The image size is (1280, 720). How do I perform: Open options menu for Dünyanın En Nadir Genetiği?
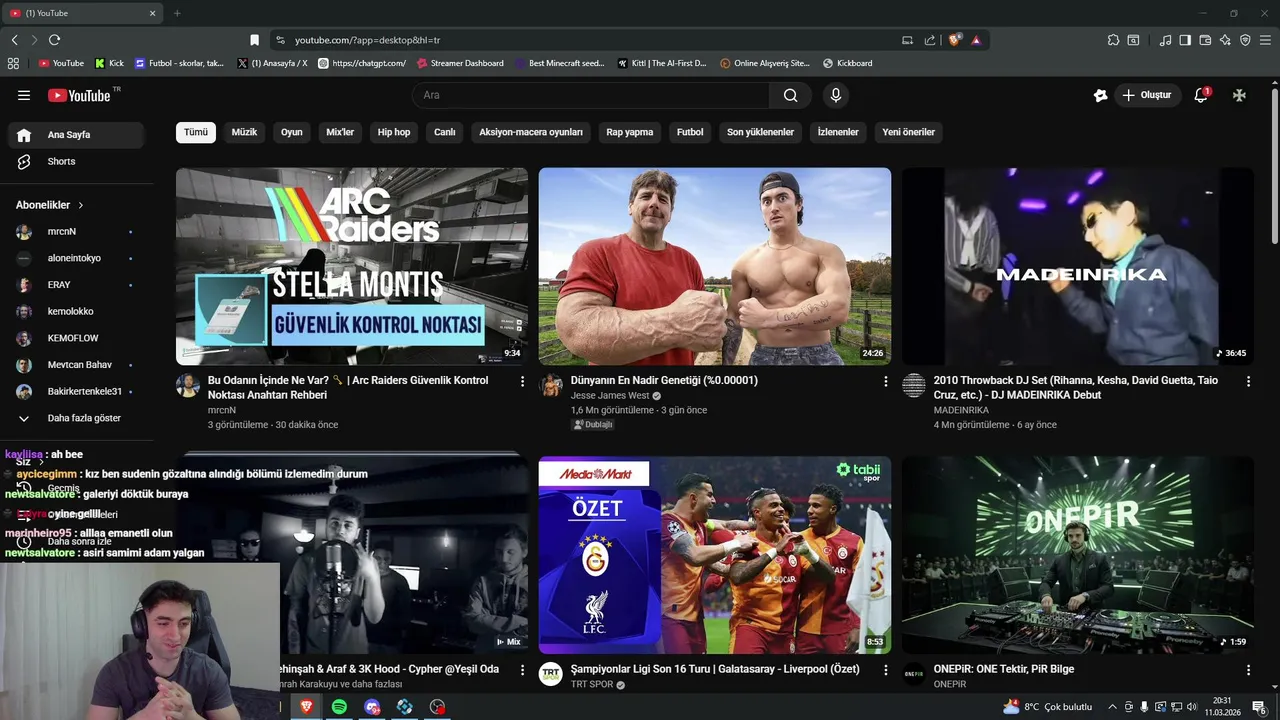click(885, 381)
